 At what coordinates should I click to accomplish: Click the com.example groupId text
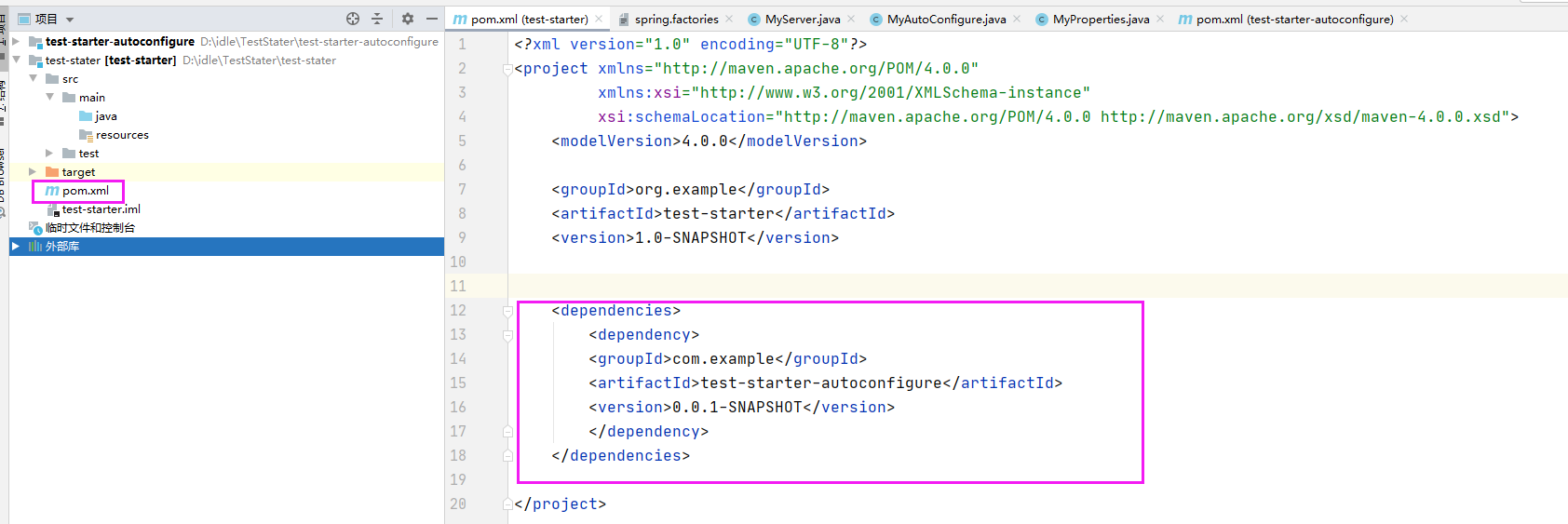[723, 359]
